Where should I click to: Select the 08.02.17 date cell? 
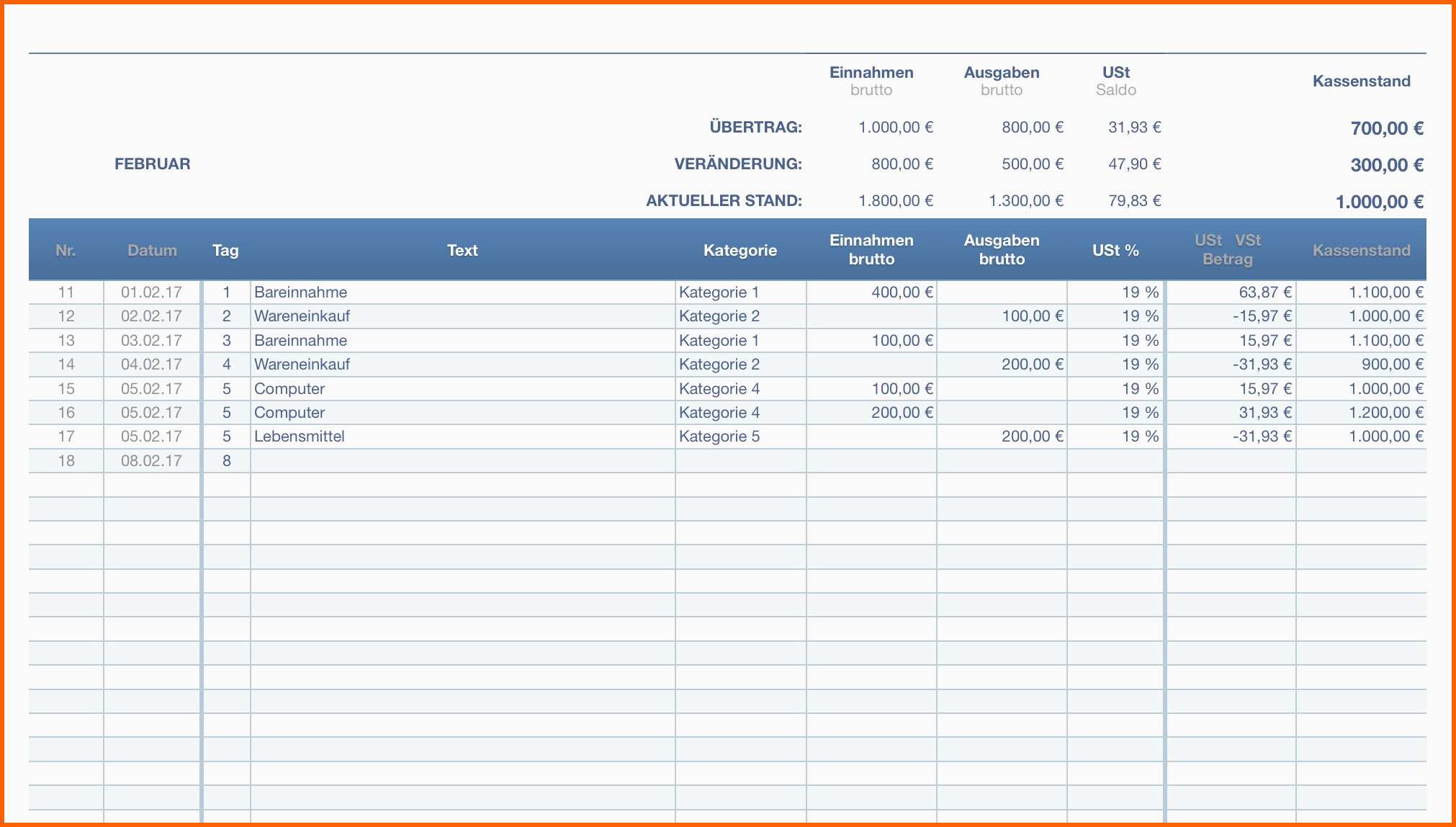(151, 460)
